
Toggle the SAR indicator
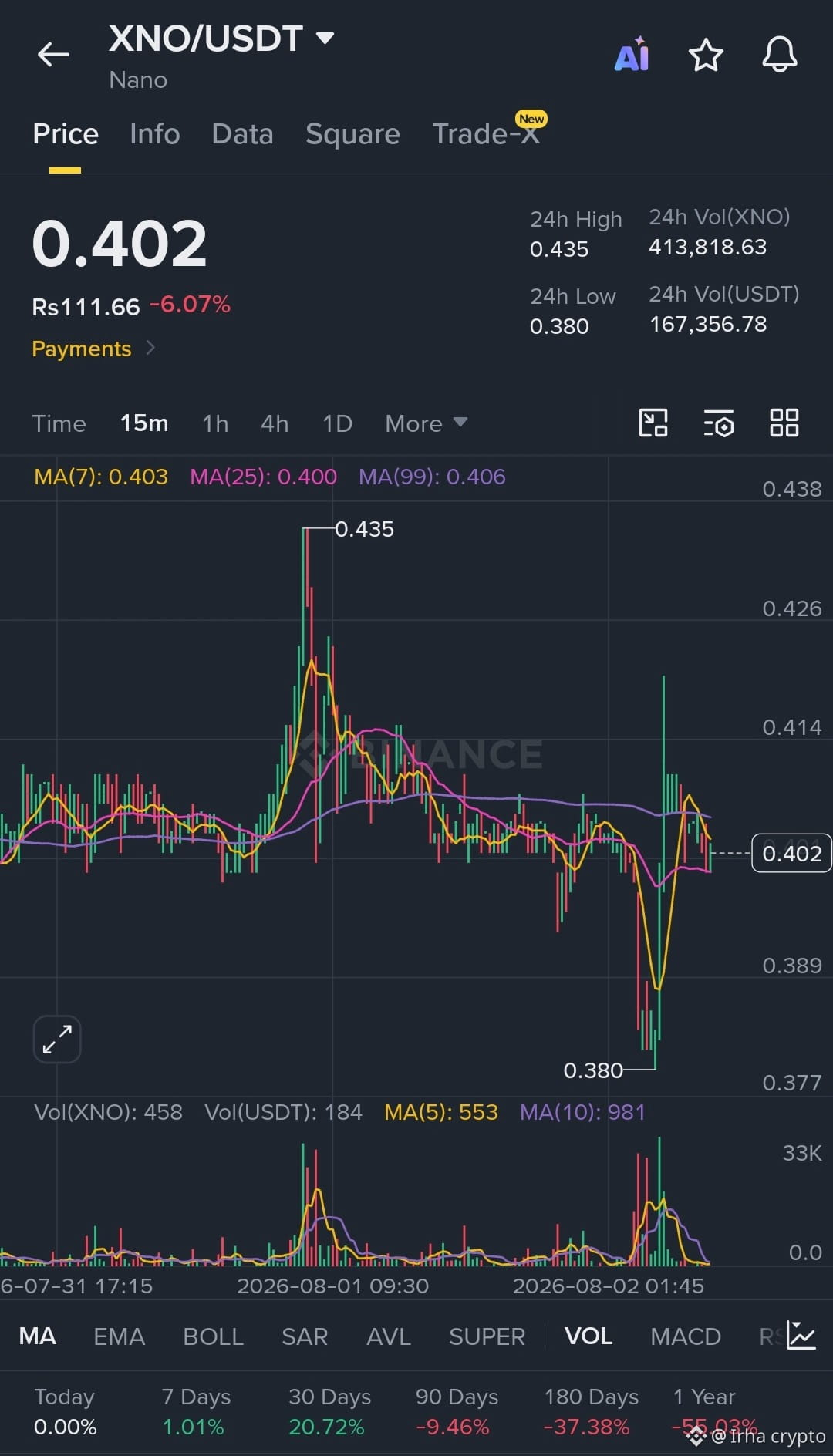click(x=305, y=1336)
